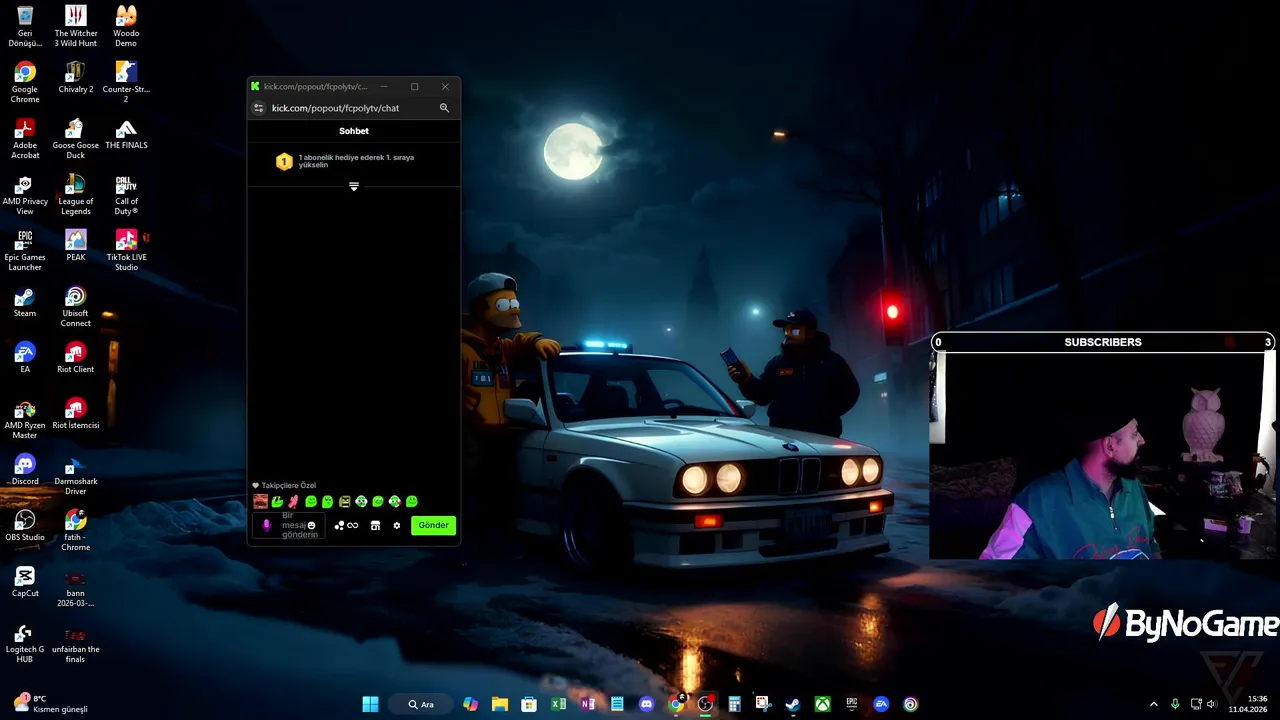Insert the mustached face emote
Viewport: 1280px width, 720px height.
pyautogui.click(x=260, y=501)
